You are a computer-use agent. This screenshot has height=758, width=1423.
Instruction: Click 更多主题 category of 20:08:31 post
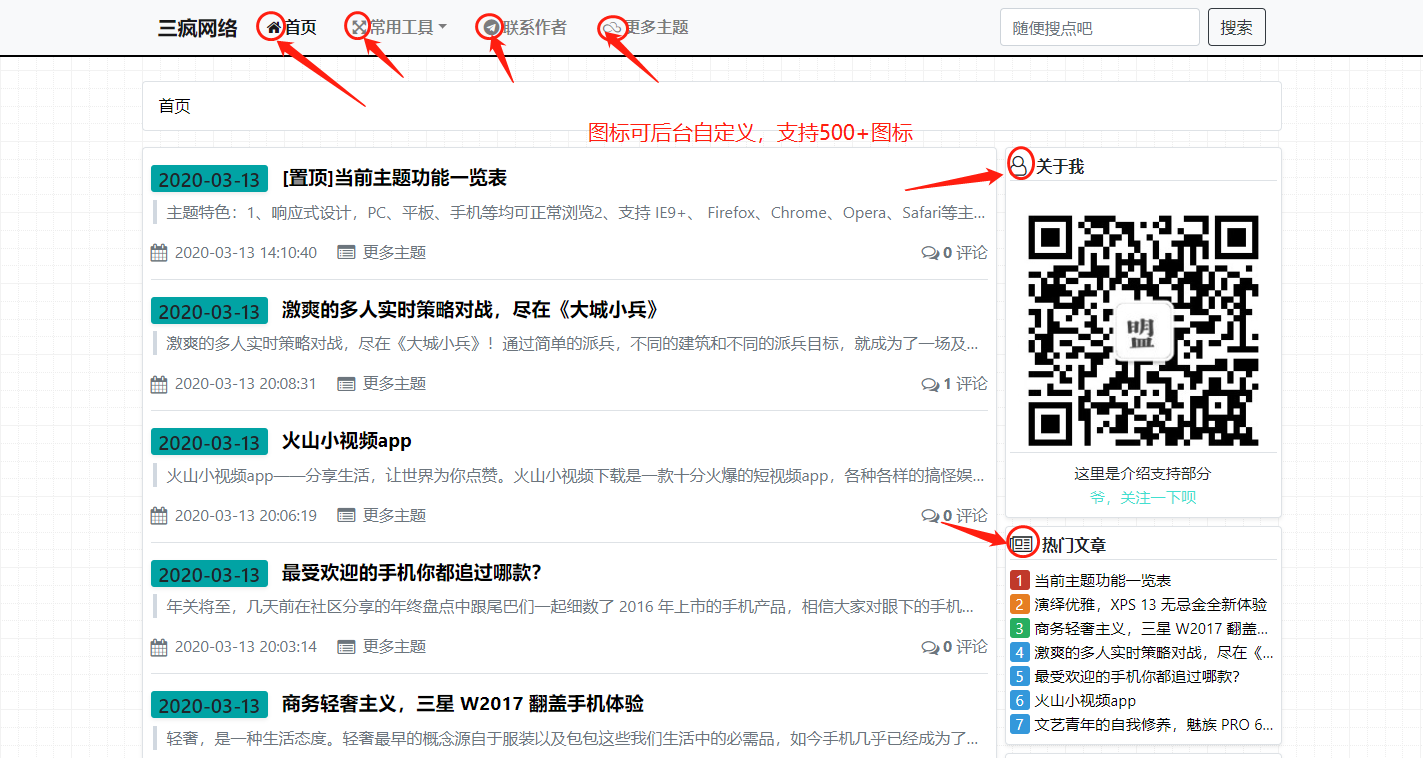[394, 384]
